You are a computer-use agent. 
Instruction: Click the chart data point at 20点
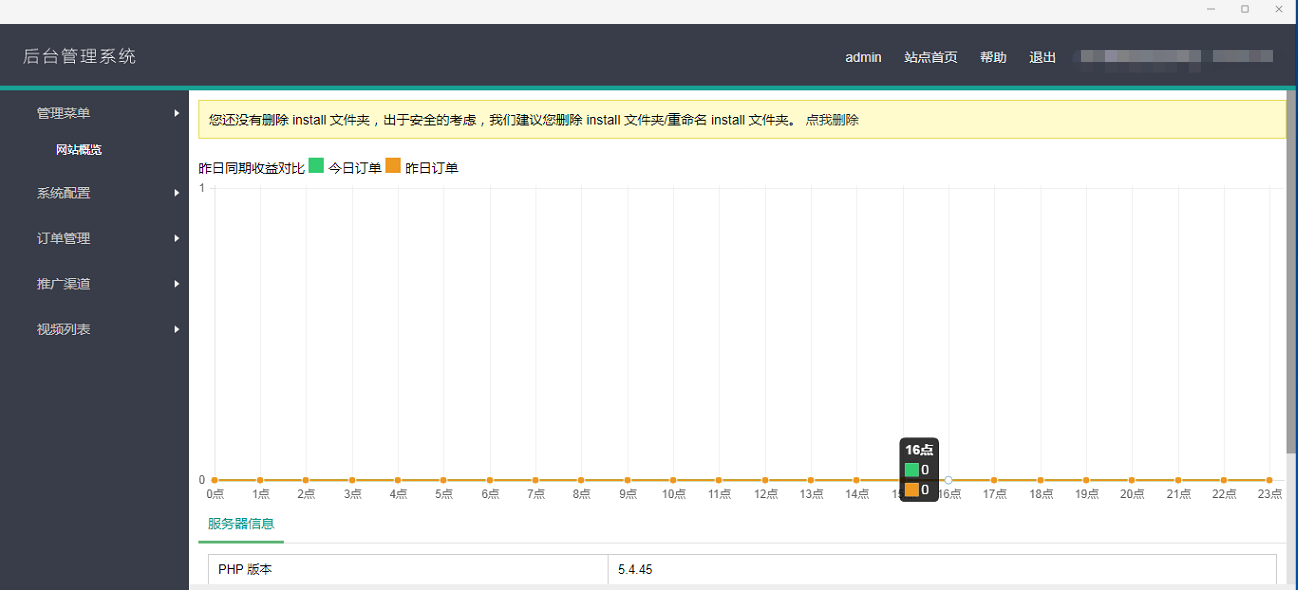1132,480
